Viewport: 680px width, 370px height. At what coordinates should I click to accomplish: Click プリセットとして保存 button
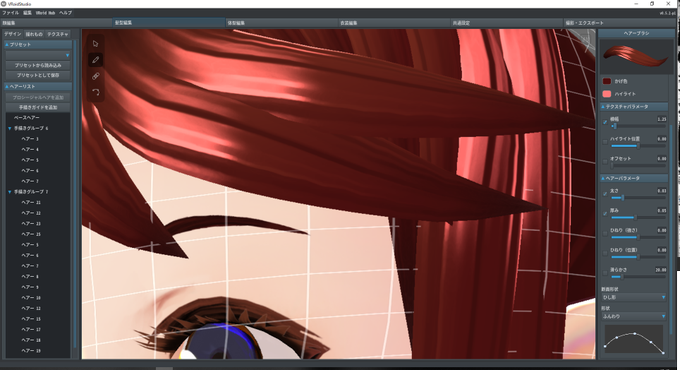coord(38,75)
